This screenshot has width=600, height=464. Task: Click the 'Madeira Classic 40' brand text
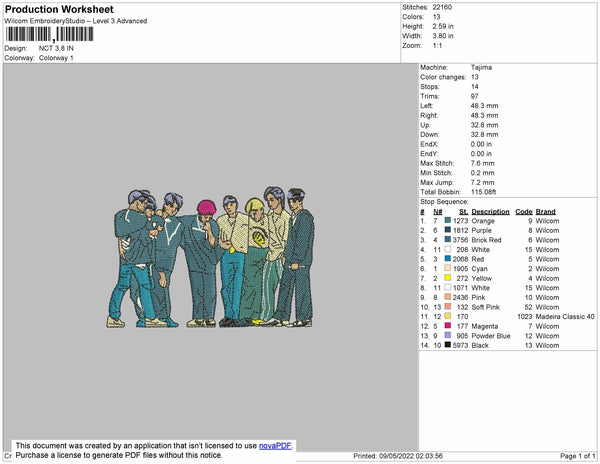click(565, 317)
